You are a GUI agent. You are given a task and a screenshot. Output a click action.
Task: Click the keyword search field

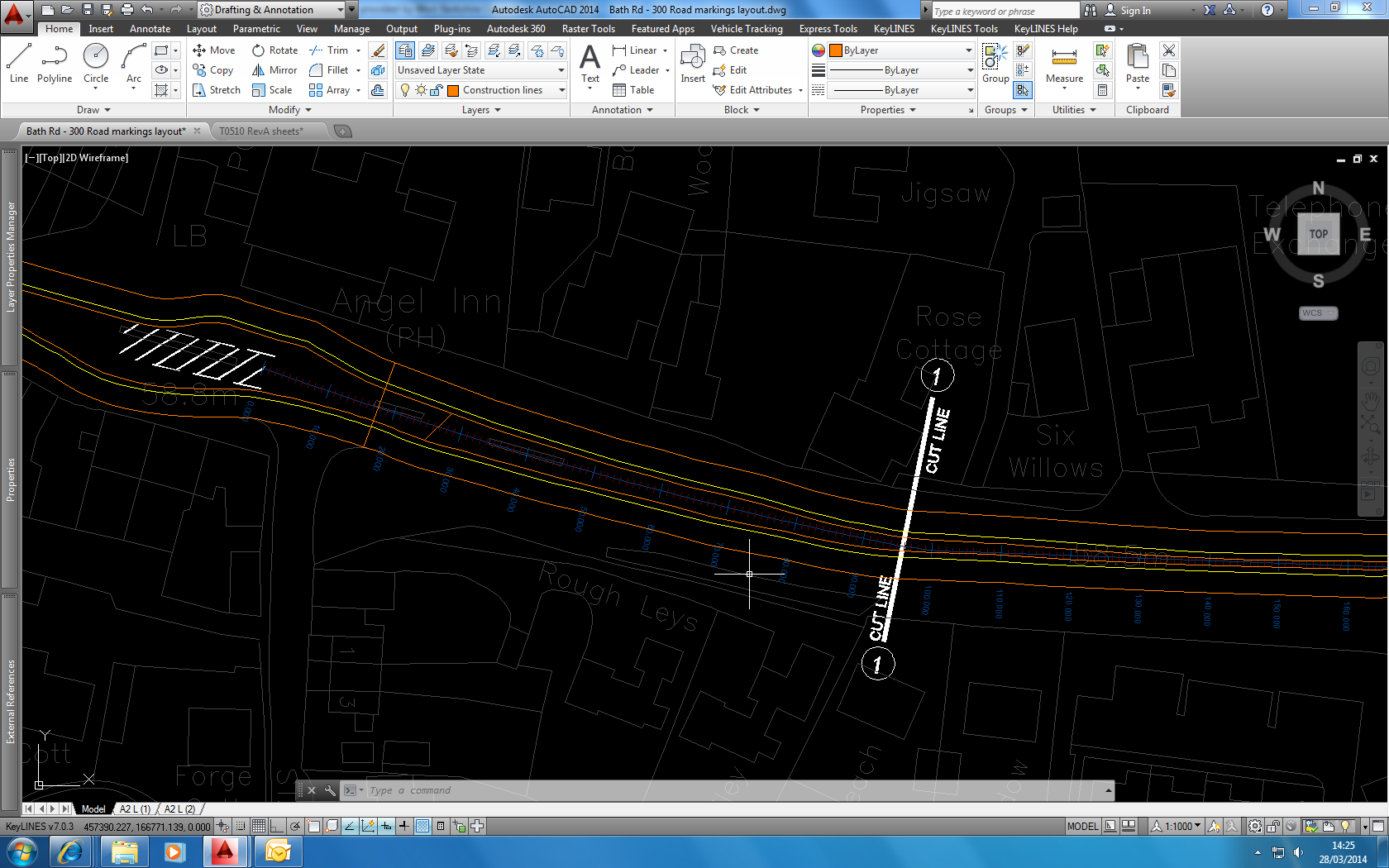[x=1005, y=11]
